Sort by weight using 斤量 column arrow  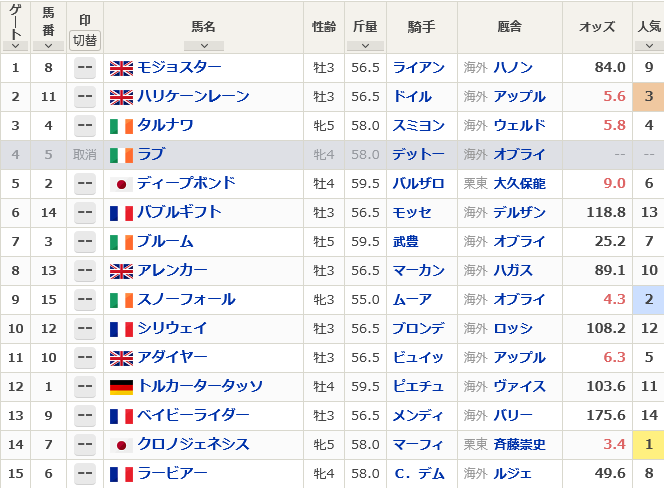[365, 46]
